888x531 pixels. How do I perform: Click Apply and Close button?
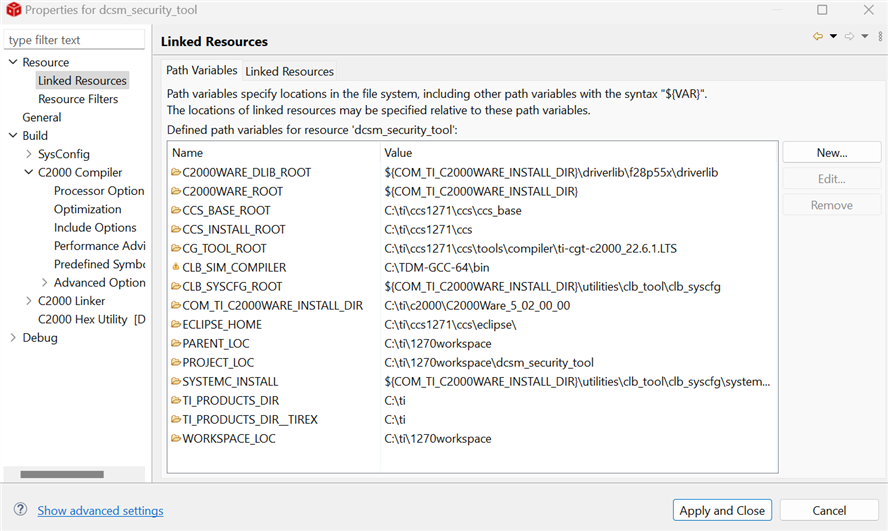pos(722,510)
